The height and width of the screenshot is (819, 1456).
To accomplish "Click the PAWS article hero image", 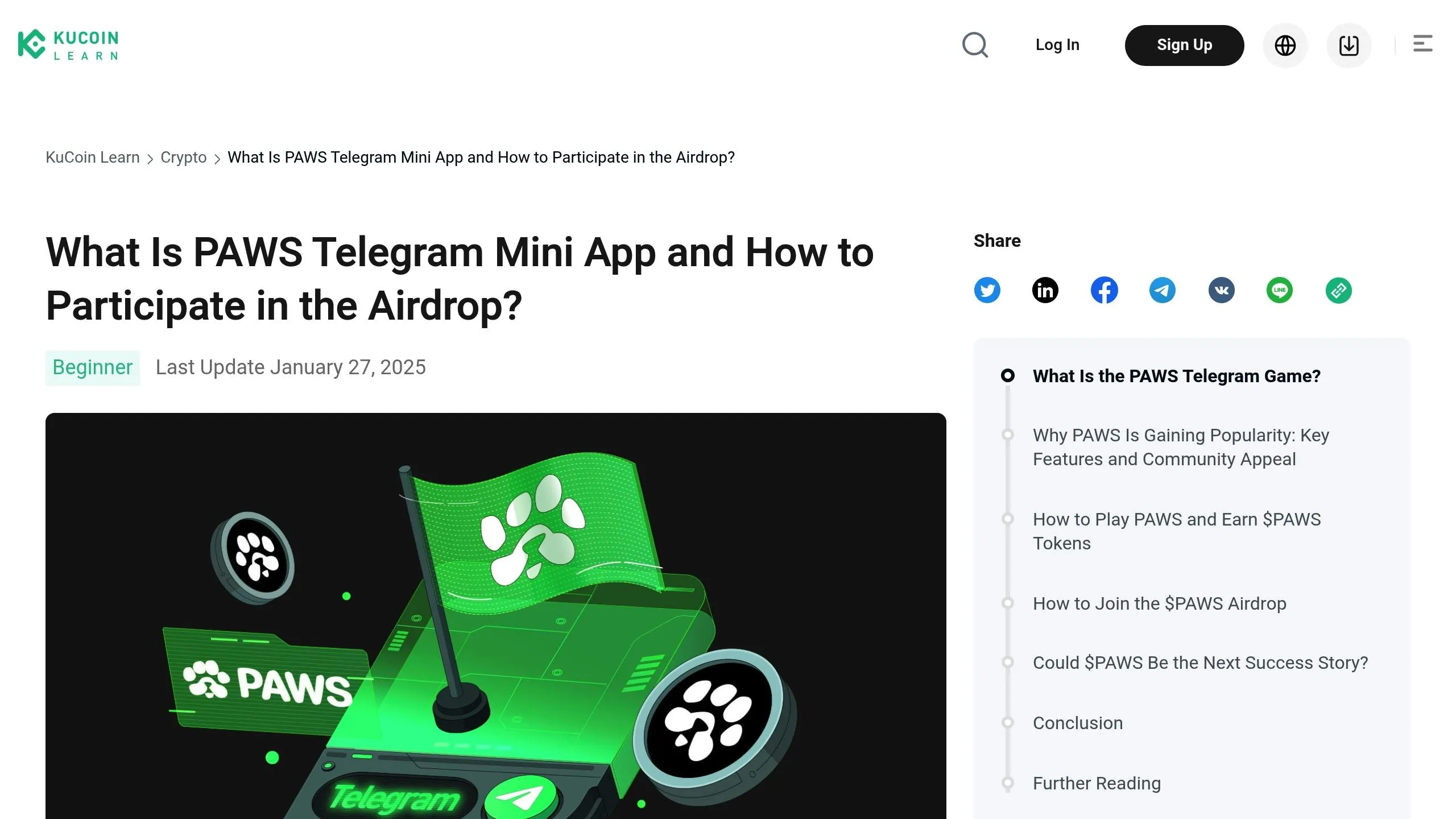I will pyautogui.click(x=495, y=615).
